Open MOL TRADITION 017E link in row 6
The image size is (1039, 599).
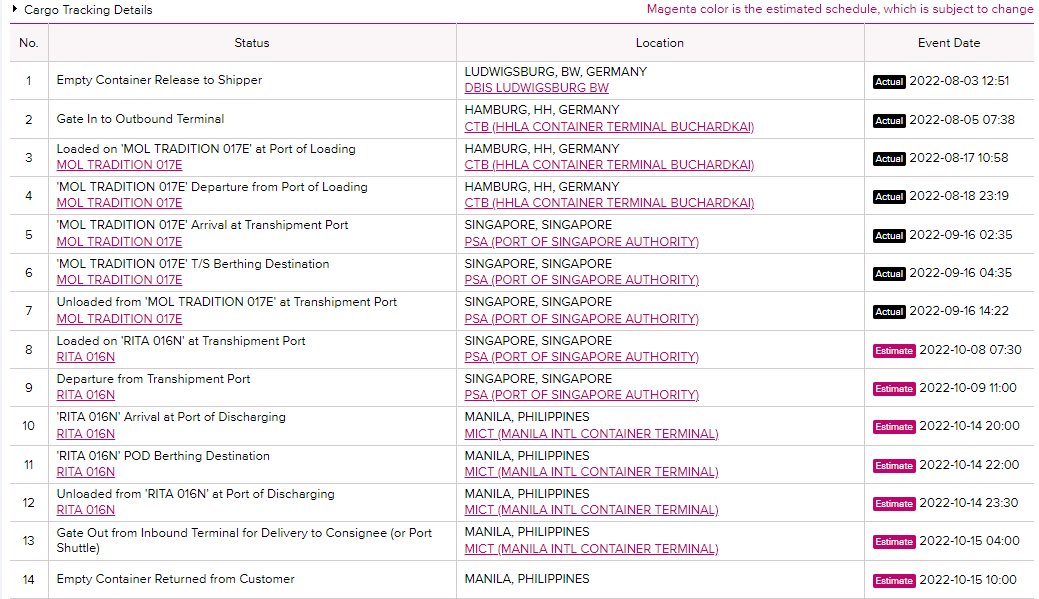click(119, 280)
